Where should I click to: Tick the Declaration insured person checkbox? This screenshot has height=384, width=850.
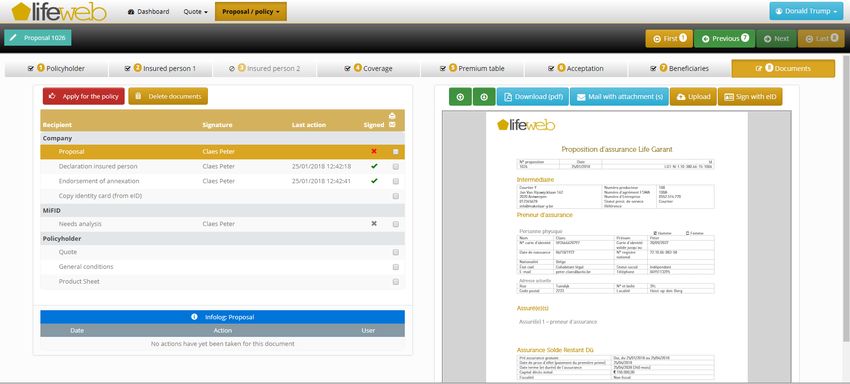[396, 167]
